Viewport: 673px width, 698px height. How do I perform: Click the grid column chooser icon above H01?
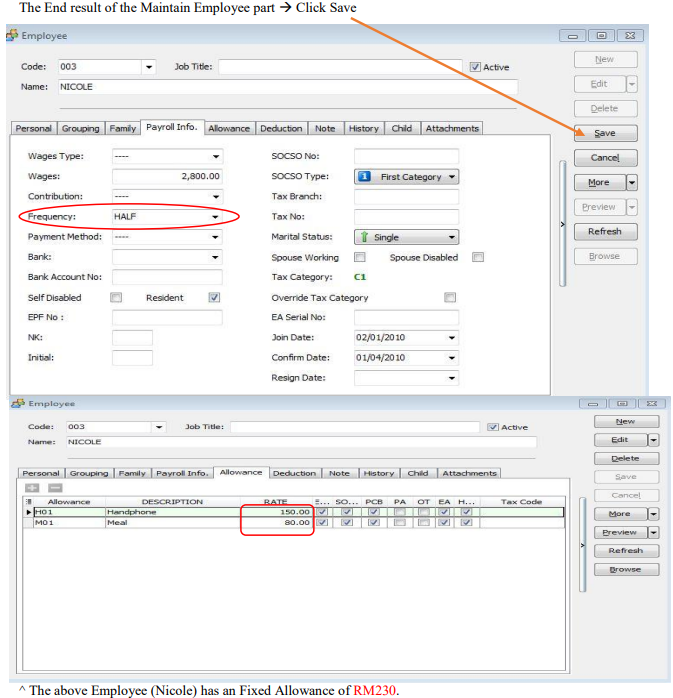pos(28,502)
